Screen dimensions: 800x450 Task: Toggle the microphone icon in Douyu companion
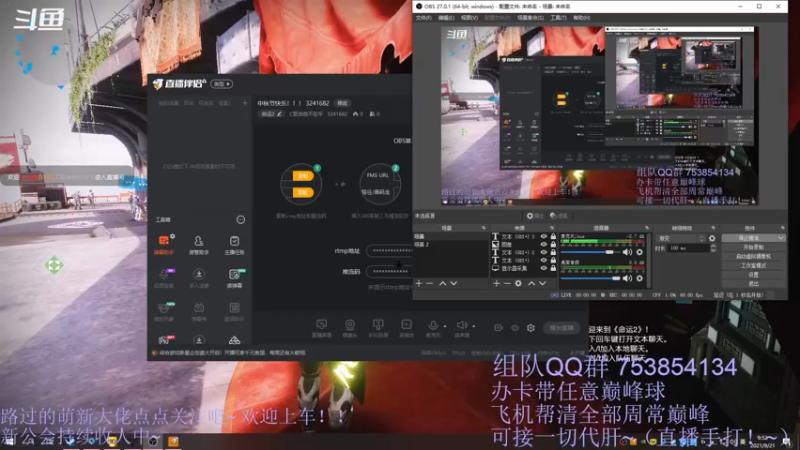[433, 325]
